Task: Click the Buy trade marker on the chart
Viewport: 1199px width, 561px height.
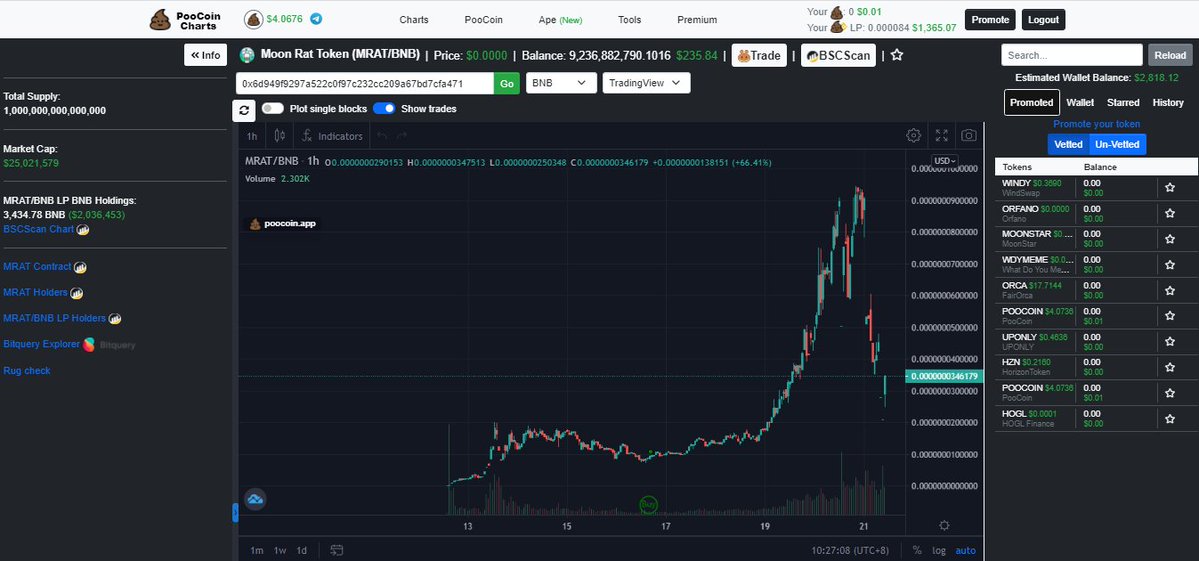Action: pos(648,505)
